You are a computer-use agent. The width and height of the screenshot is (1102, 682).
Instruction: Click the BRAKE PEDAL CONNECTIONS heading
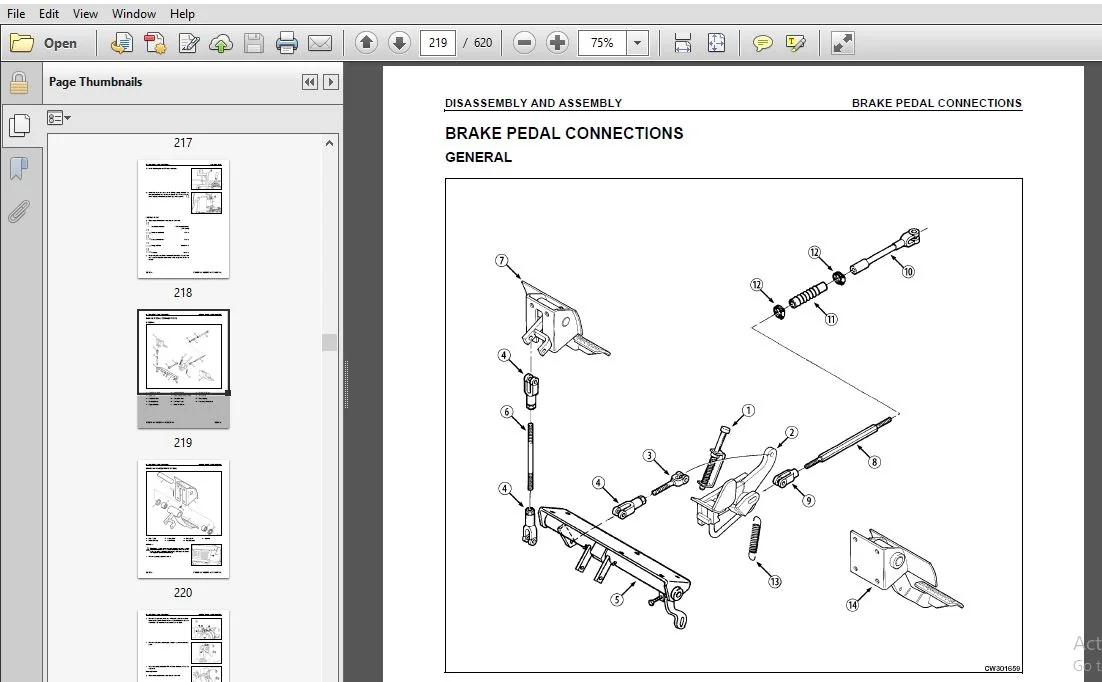click(x=564, y=133)
